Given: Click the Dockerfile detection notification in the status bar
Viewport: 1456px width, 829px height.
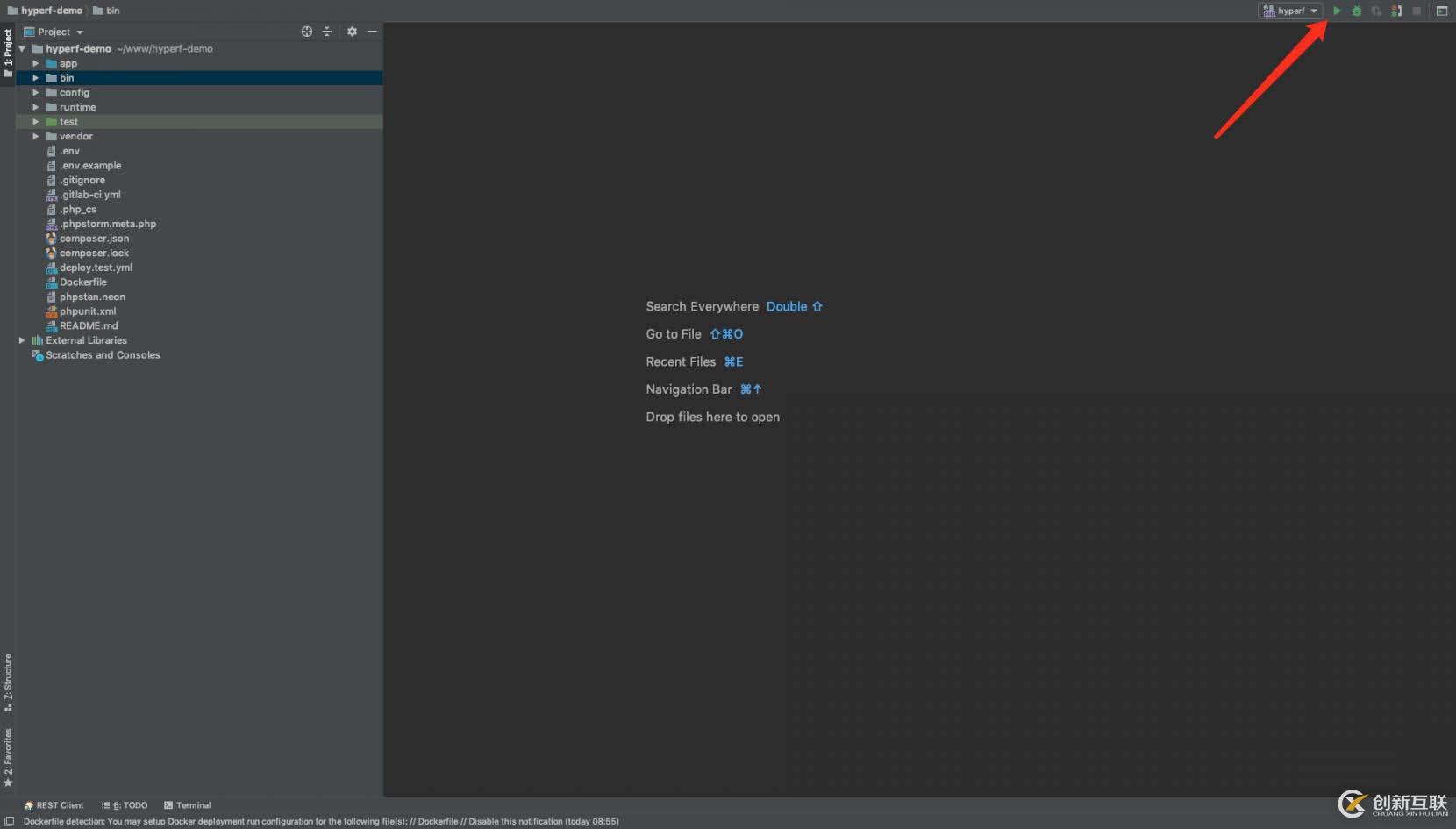Looking at the screenshot, I should [321, 822].
